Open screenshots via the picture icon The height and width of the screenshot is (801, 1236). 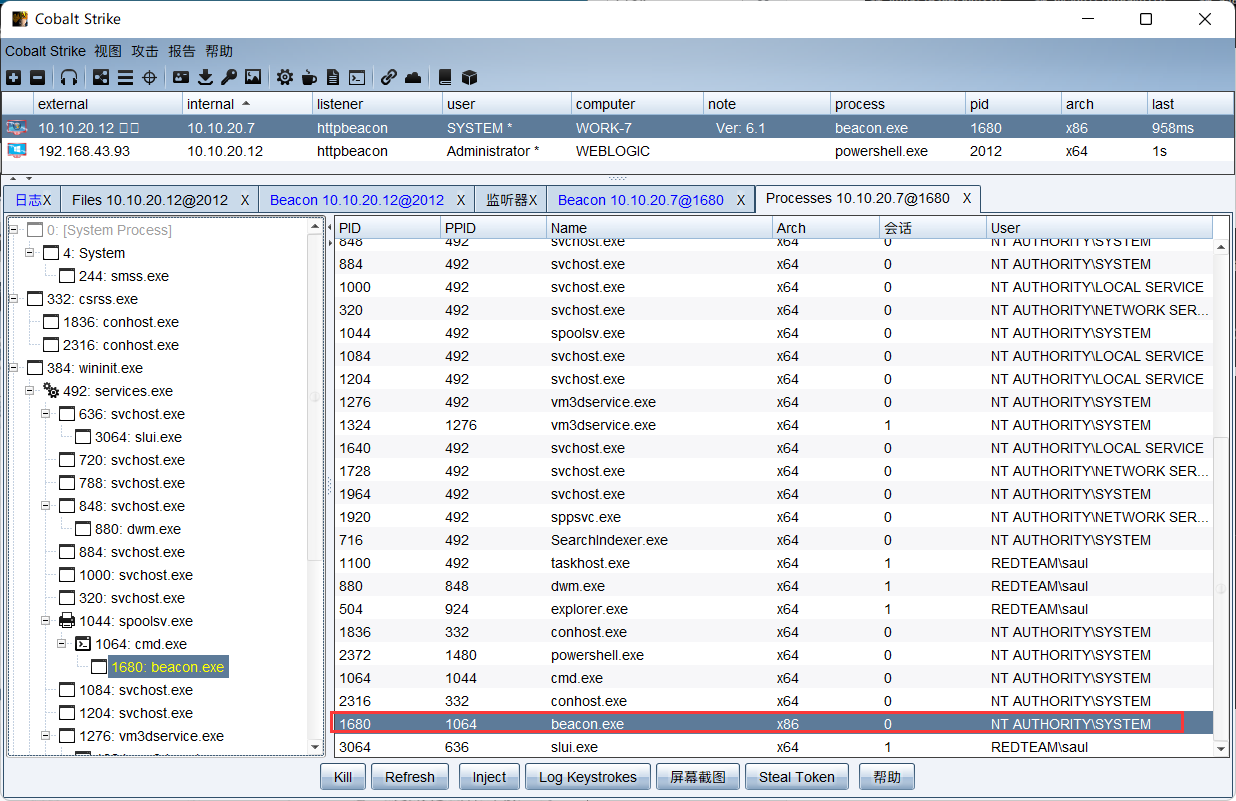click(x=253, y=77)
